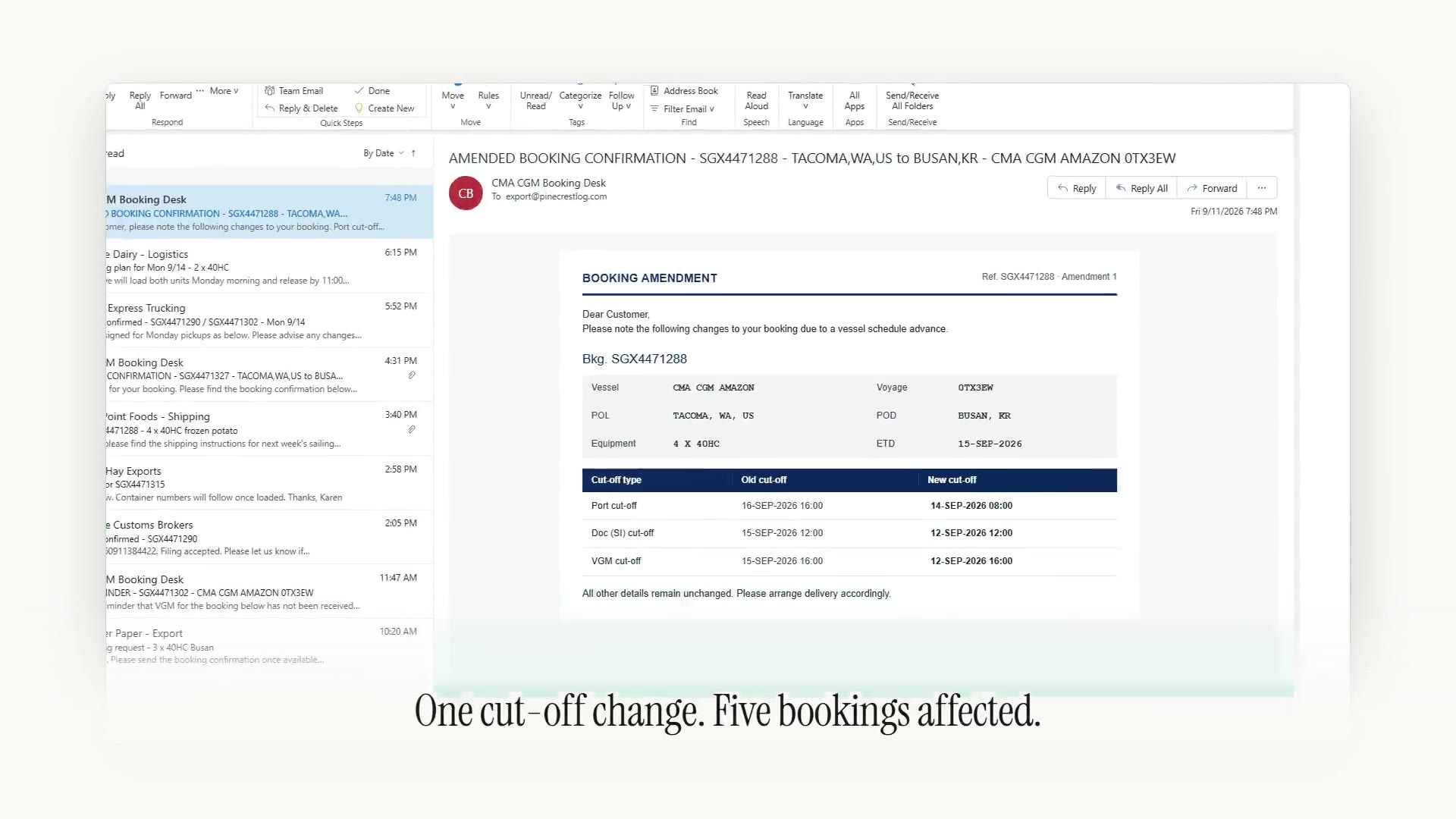
Task: Open the 11:47 AM Booking Desk reminder email
Action: (x=269, y=591)
